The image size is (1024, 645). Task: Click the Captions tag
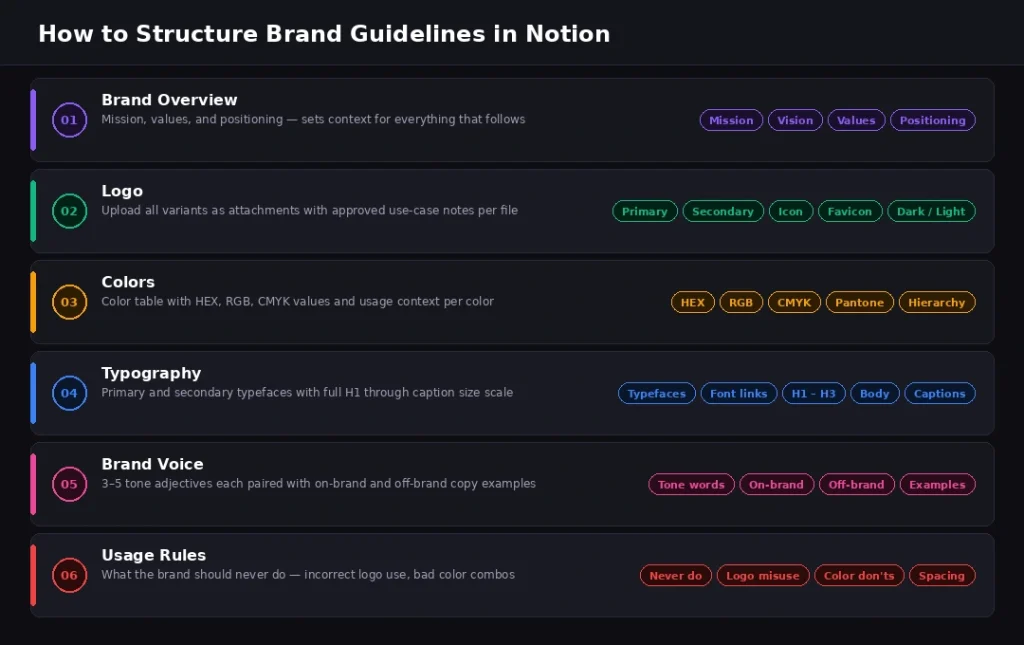click(939, 394)
